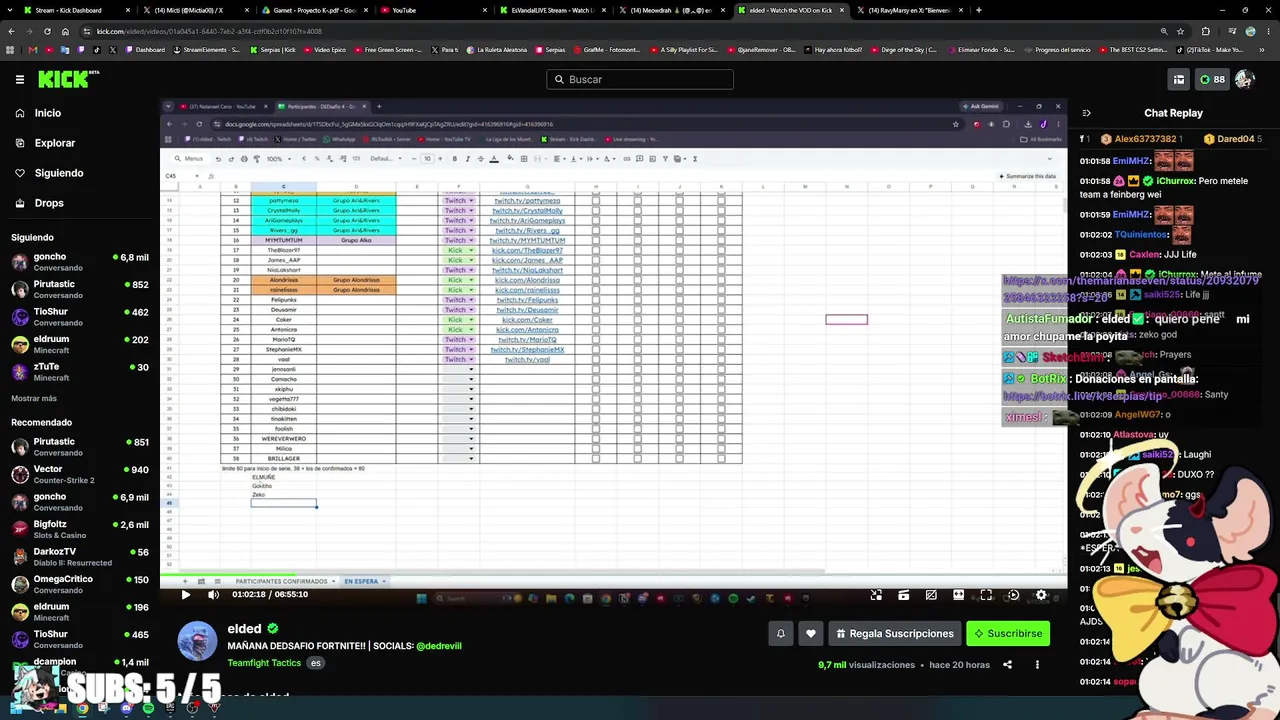Play the VOD video
The width and height of the screenshot is (1280, 720).
pyautogui.click(x=185, y=594)
